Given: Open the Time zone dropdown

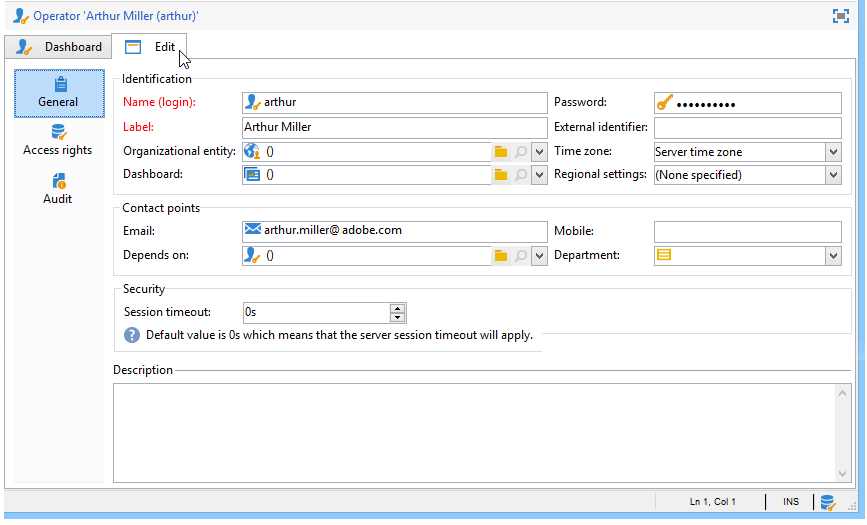Looking at the screenshot, I should [x=833, y=152].
